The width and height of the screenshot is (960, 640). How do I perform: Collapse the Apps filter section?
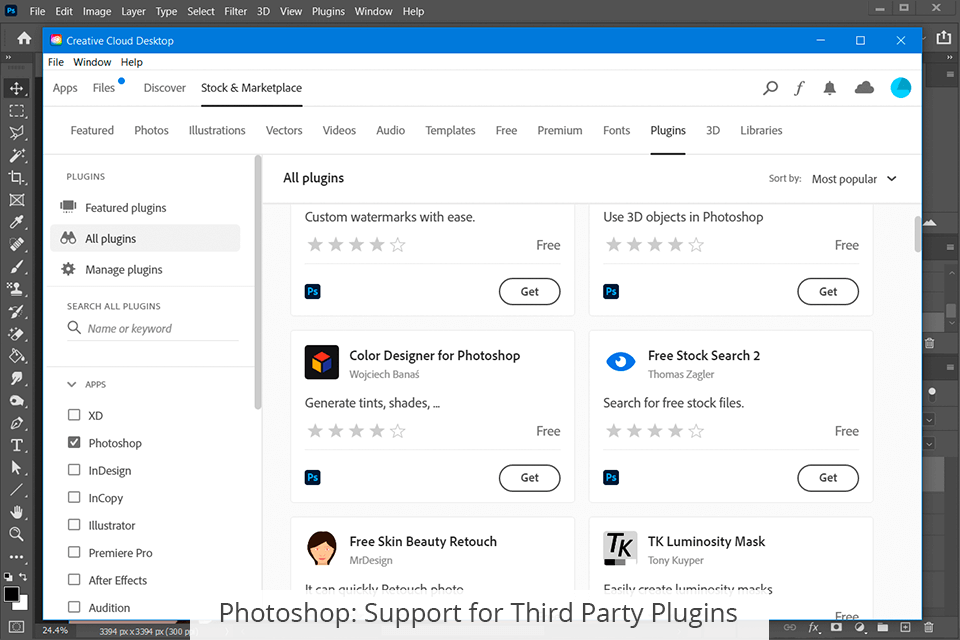[x=72, y=384]
